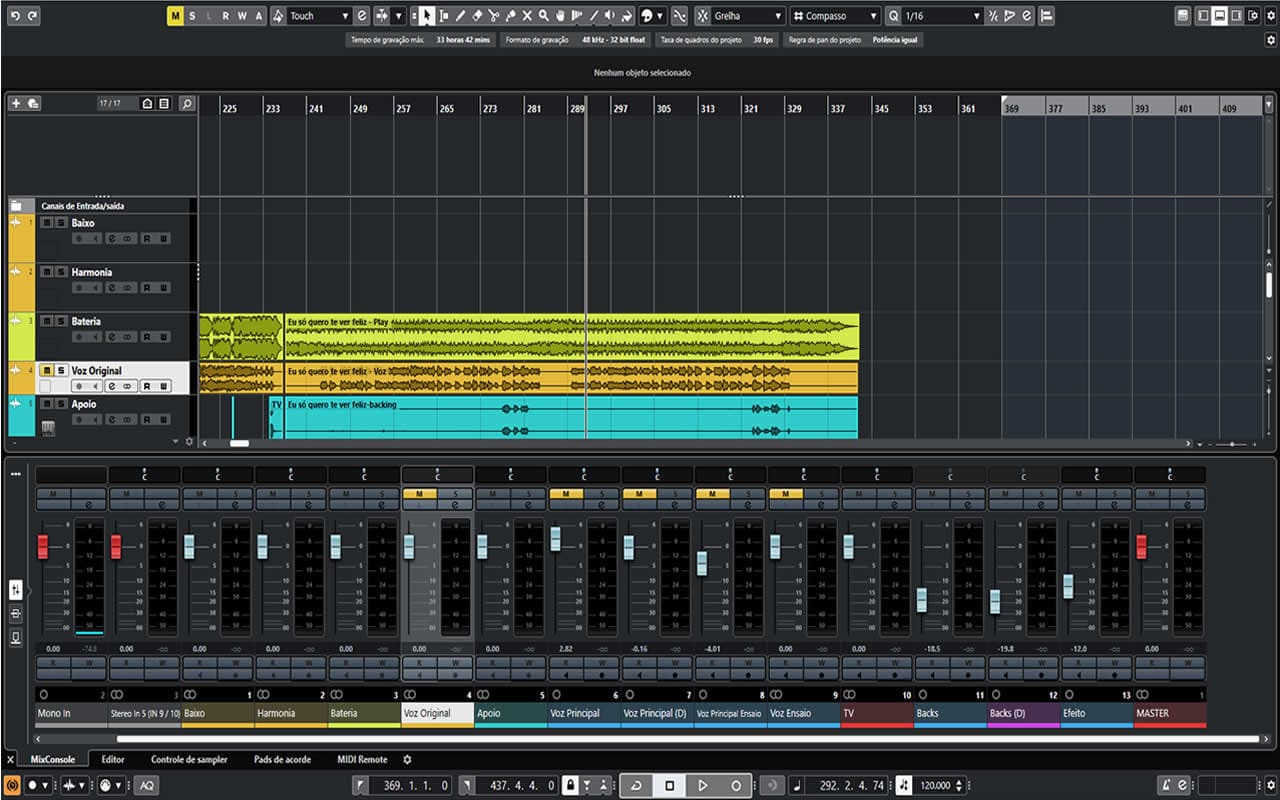Pick the Zoom magnifier tool
The image size is (1280, 800).
543,16
